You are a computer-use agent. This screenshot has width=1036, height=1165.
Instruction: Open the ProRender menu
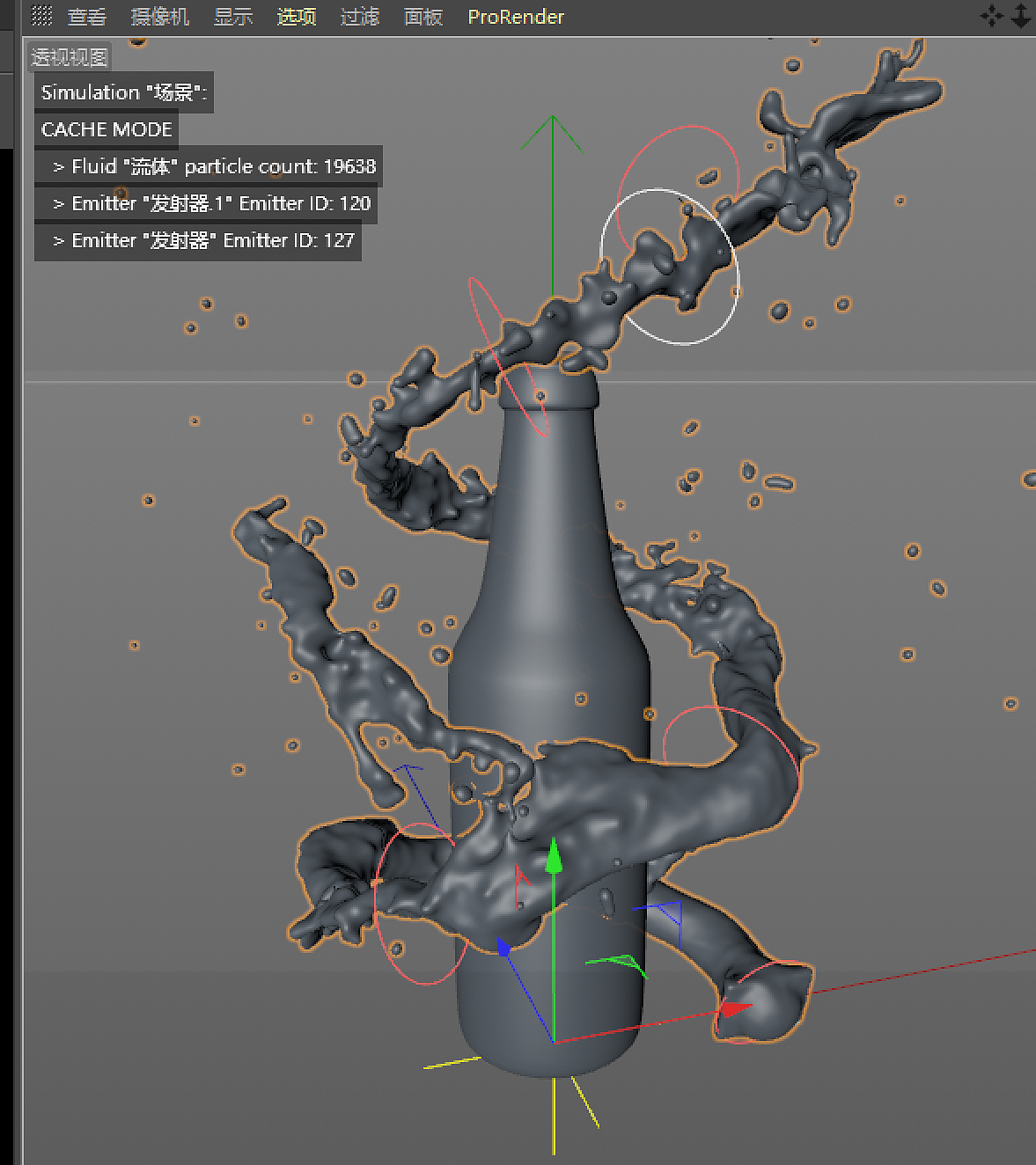click(x=516, y=17)
